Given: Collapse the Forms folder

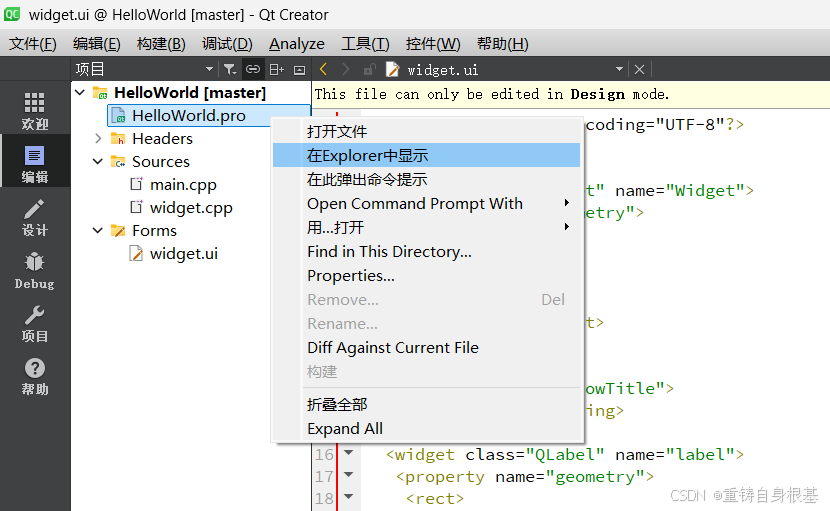Looking at the screenshot, I should click(x=98, y=230).
